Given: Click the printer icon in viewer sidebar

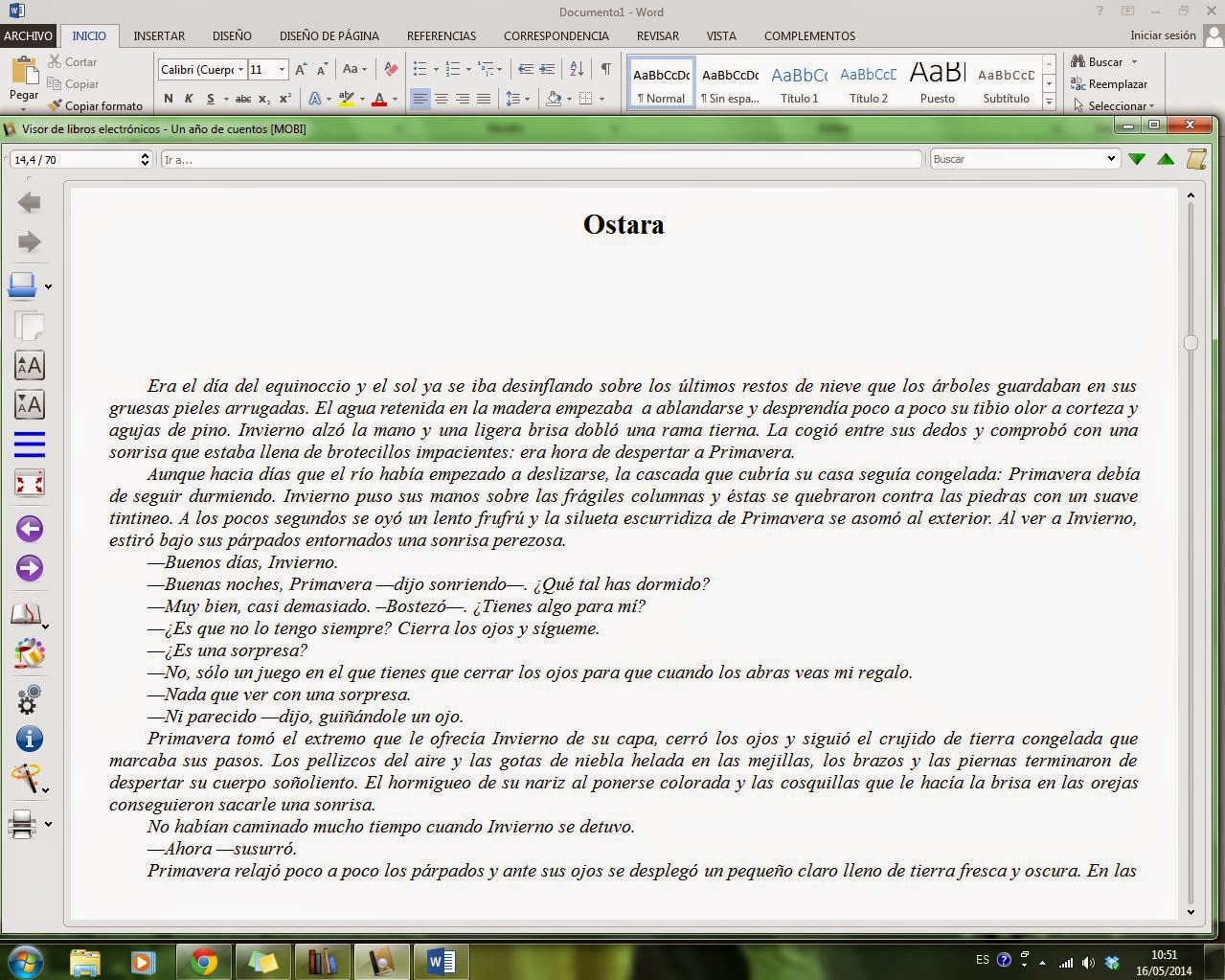Looking at the screenshot, I should [22, 824].
